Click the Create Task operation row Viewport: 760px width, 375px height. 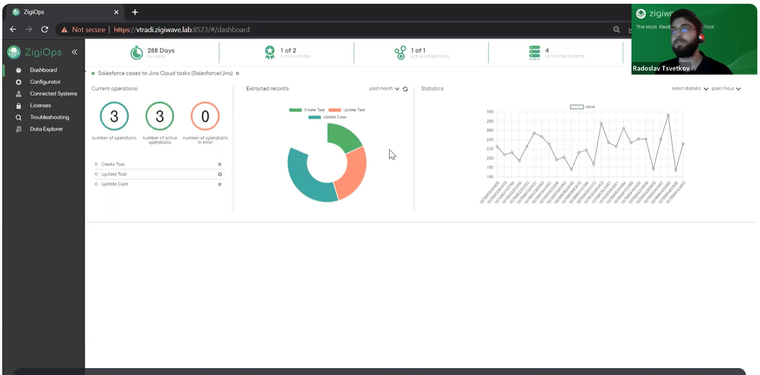159,164
